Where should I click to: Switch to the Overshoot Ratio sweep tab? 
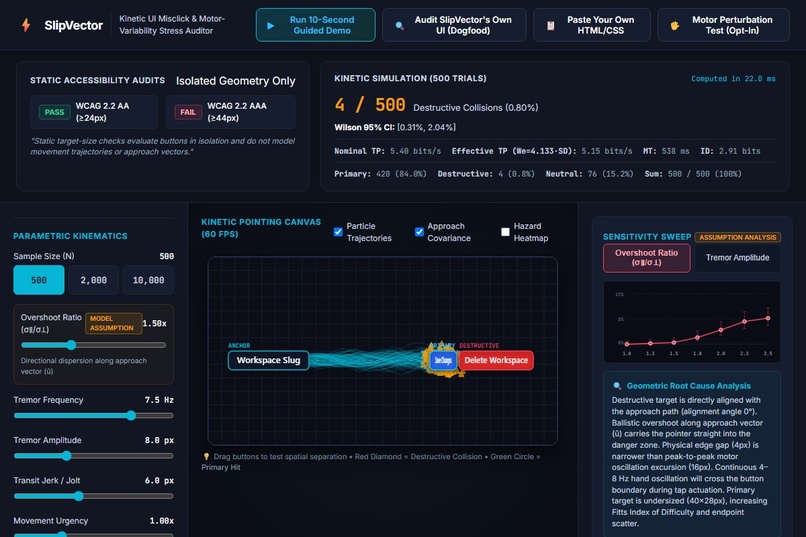coord(646,257)
